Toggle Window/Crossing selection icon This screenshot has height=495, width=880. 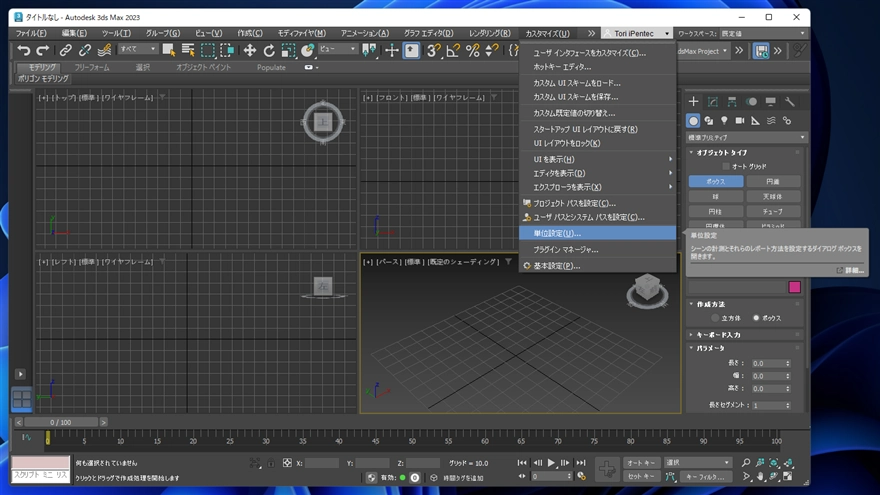(227, 51)
